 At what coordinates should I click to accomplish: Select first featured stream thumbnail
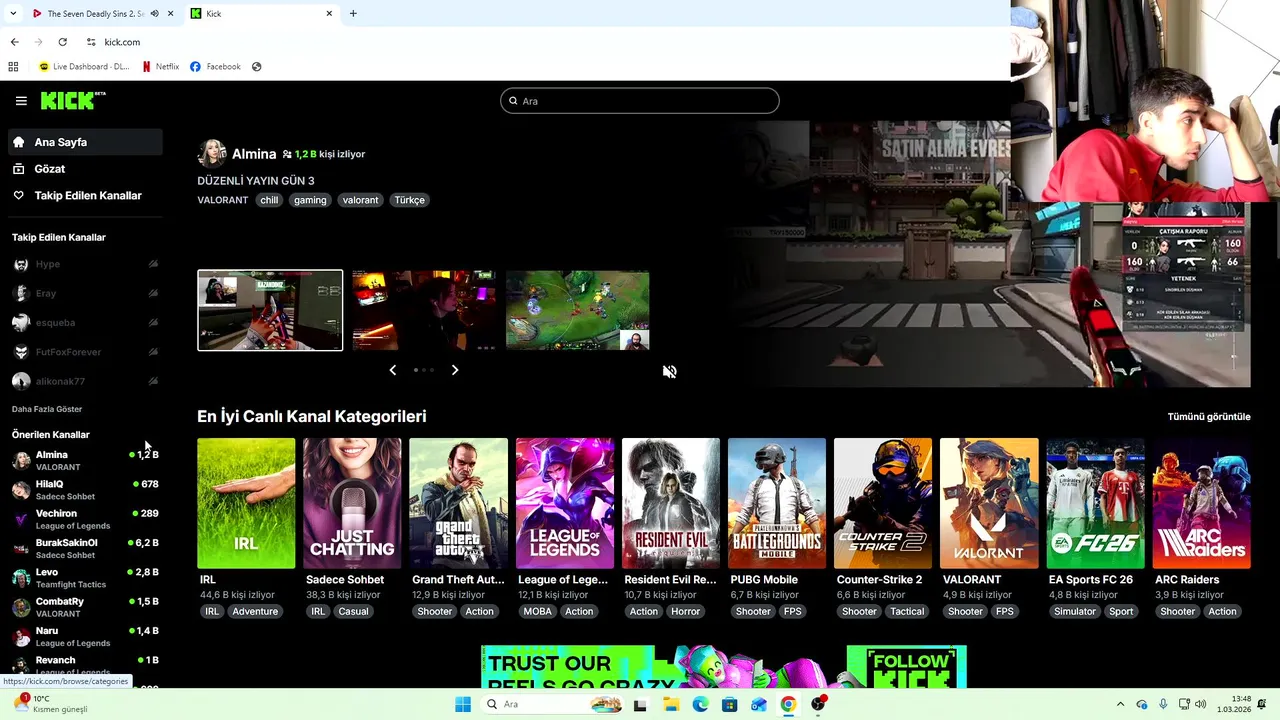(270, 310)
